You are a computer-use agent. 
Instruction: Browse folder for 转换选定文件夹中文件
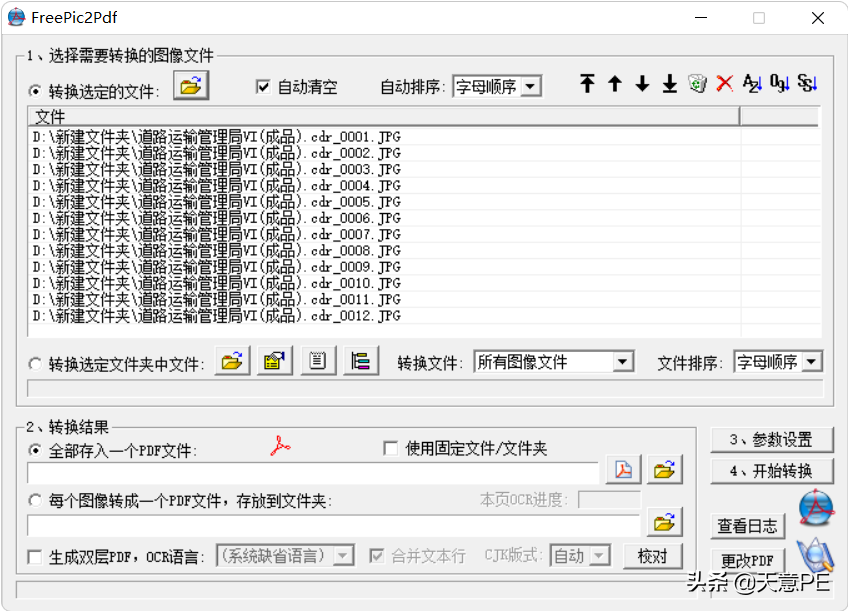(232, 361)
